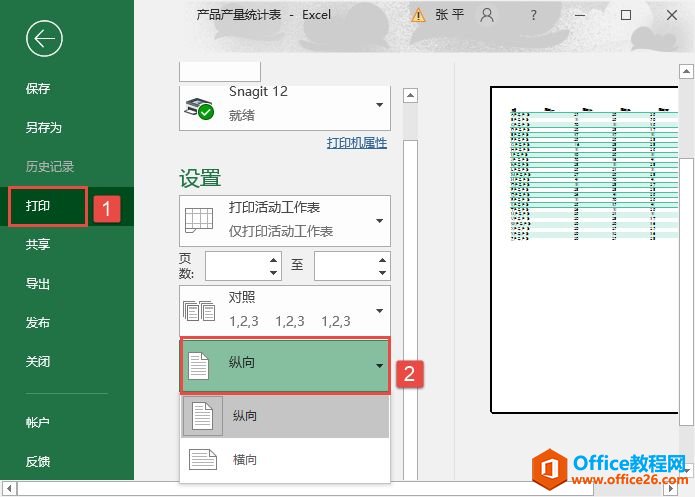Open the 帐户 page
This screenshot has width=695, height=497.
pos(38,423)
